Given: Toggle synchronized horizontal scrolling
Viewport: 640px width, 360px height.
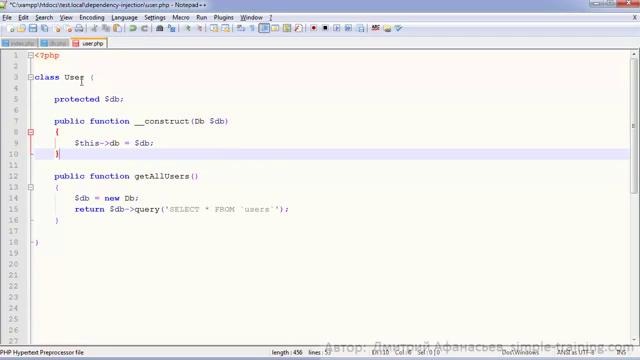Looking at the screenshot, I should (225, 28).
